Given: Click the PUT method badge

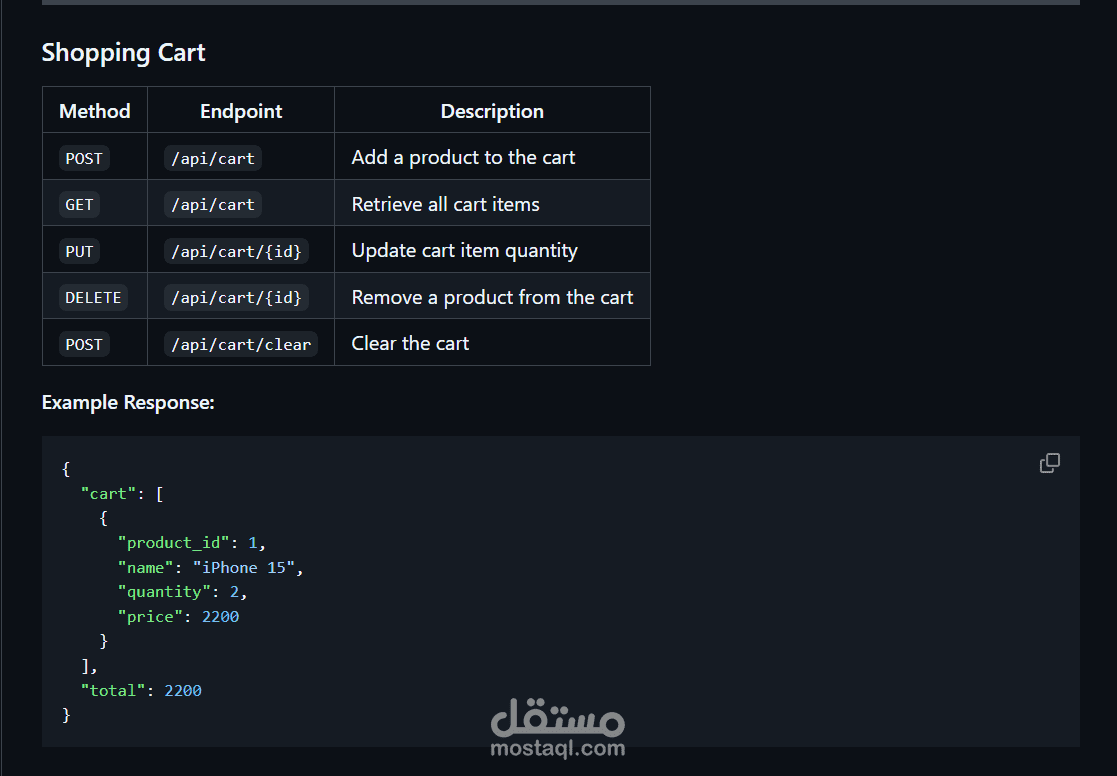Looking at the screenshot, I should click(79, 251).
